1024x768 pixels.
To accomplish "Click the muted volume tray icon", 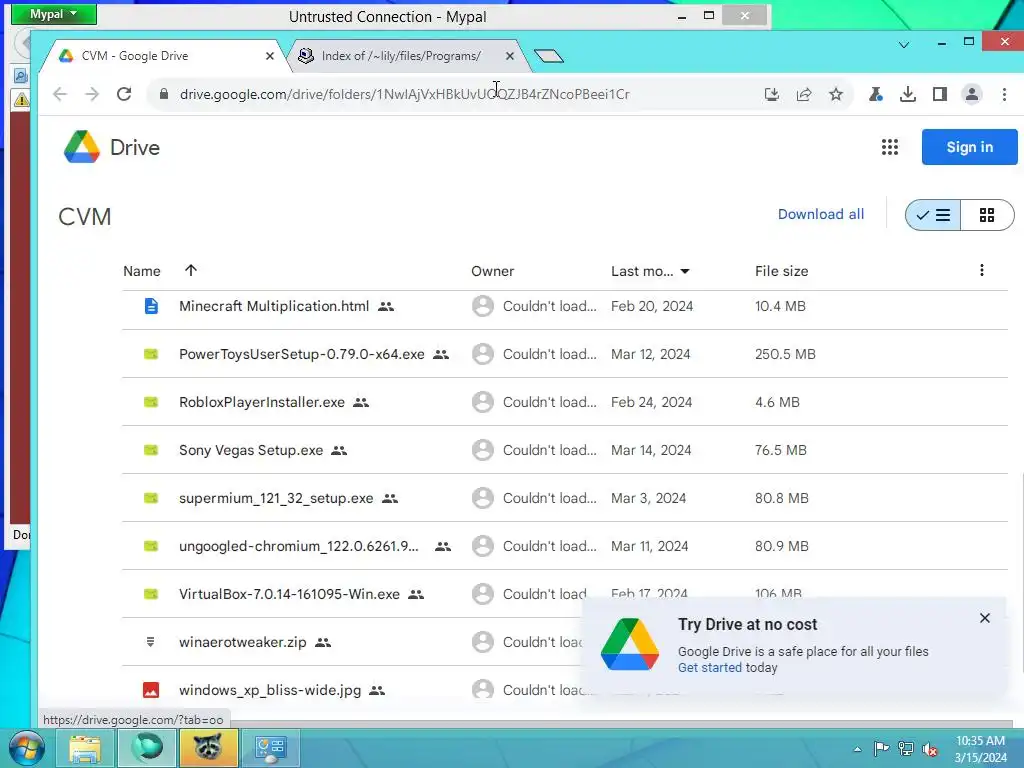I will coord(930,748).
